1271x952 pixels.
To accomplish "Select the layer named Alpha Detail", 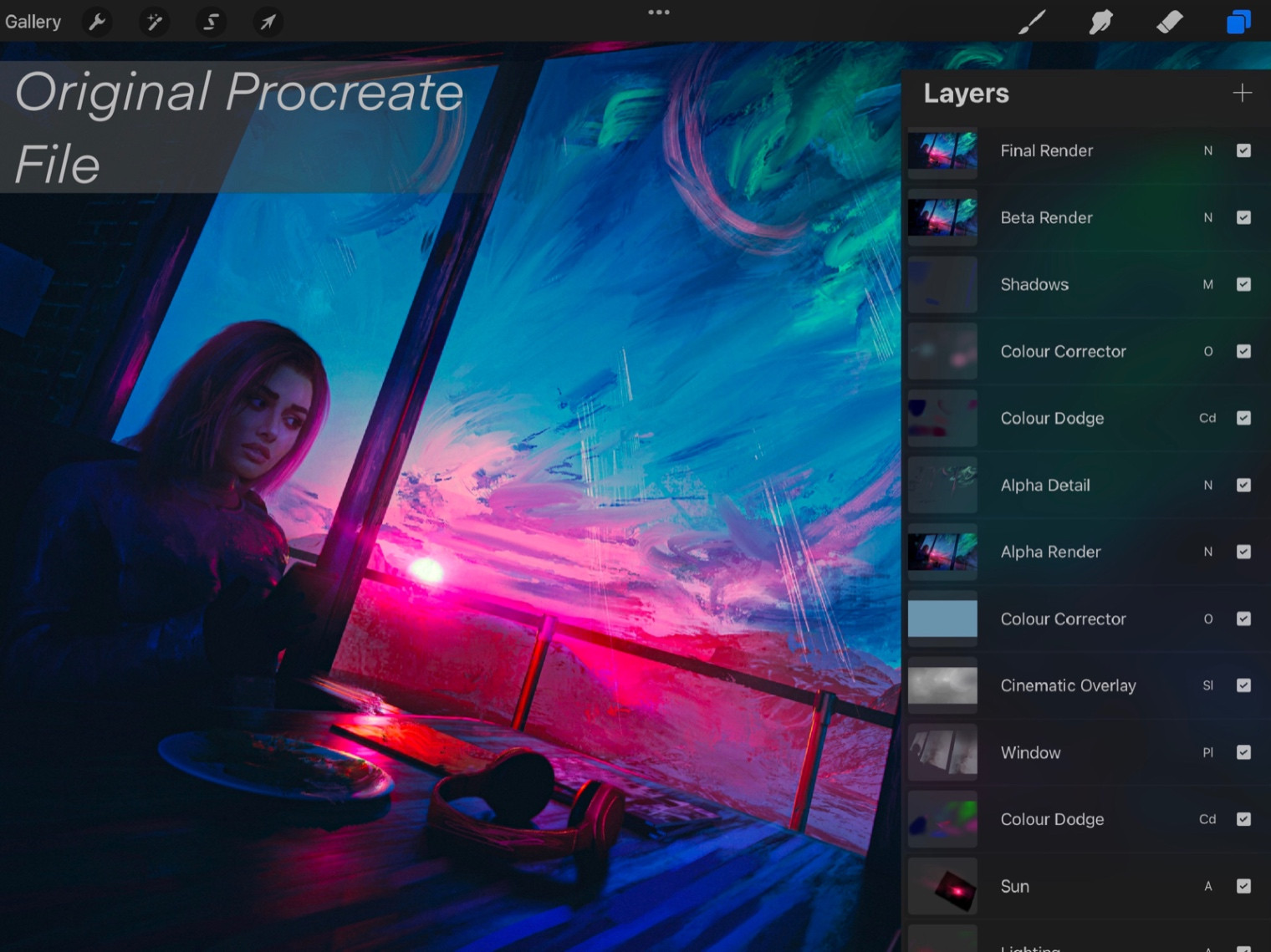I will point(1045,485).
